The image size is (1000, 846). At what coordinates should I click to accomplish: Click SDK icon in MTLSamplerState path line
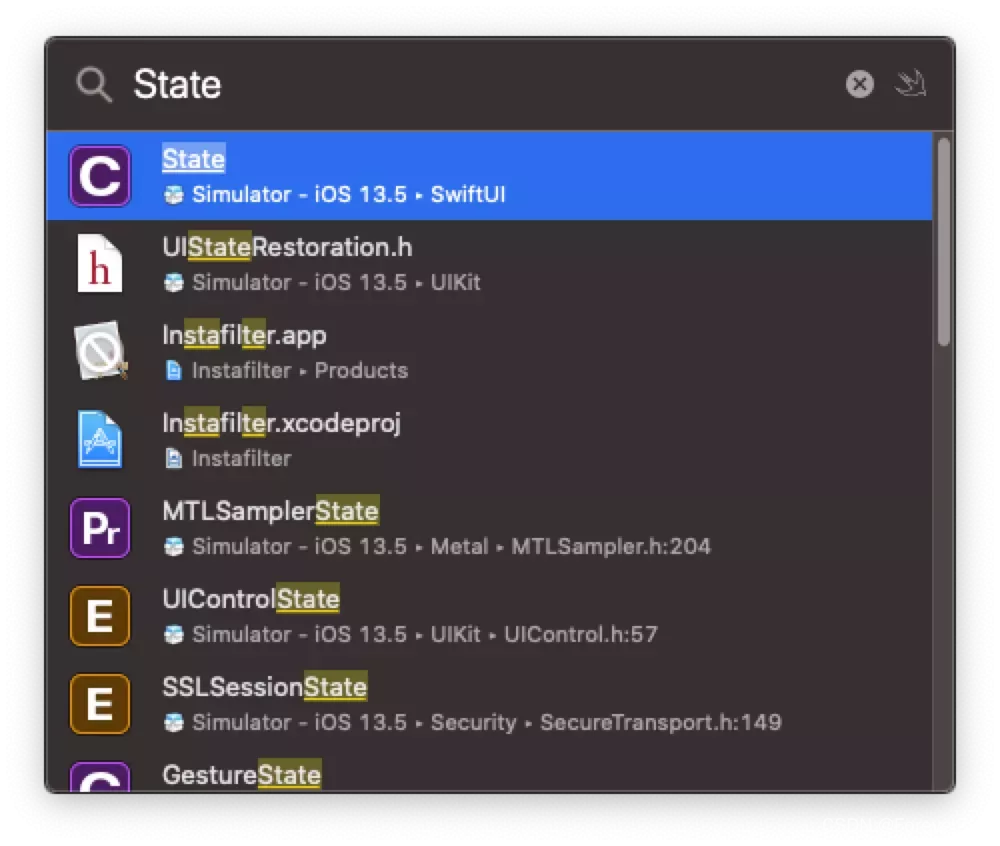tap(173, 546)
